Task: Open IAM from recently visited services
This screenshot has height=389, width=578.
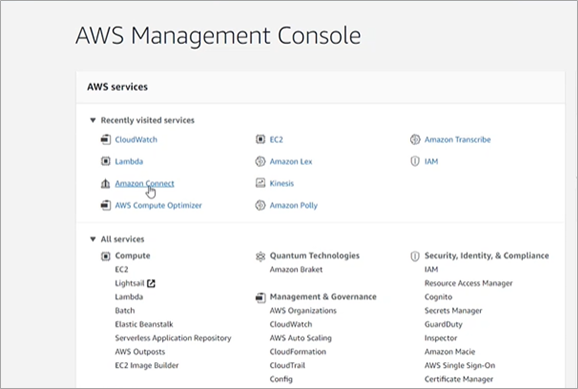Action: (431, 161)
